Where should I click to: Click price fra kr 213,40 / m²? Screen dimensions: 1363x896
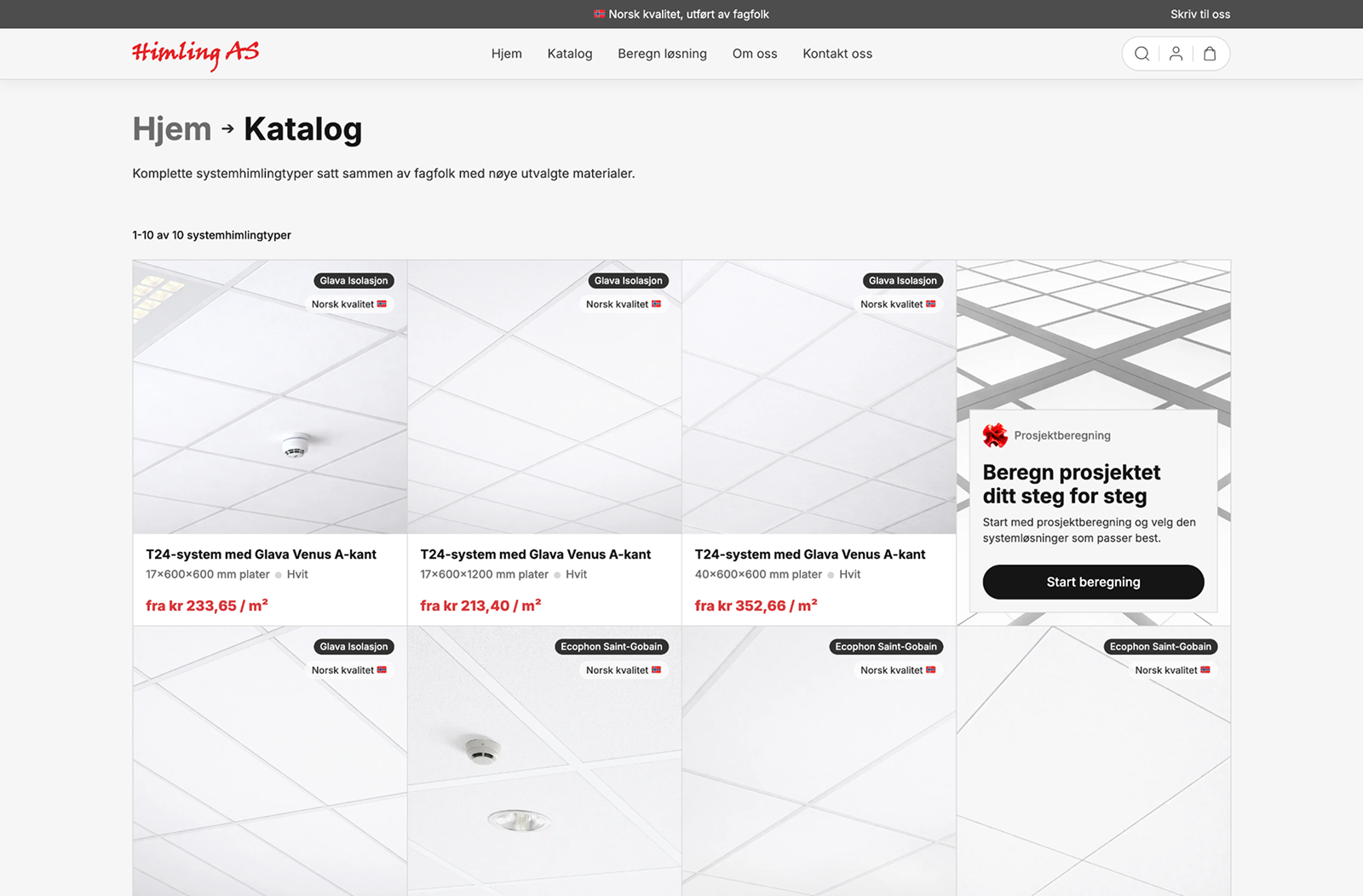[480, 606]
